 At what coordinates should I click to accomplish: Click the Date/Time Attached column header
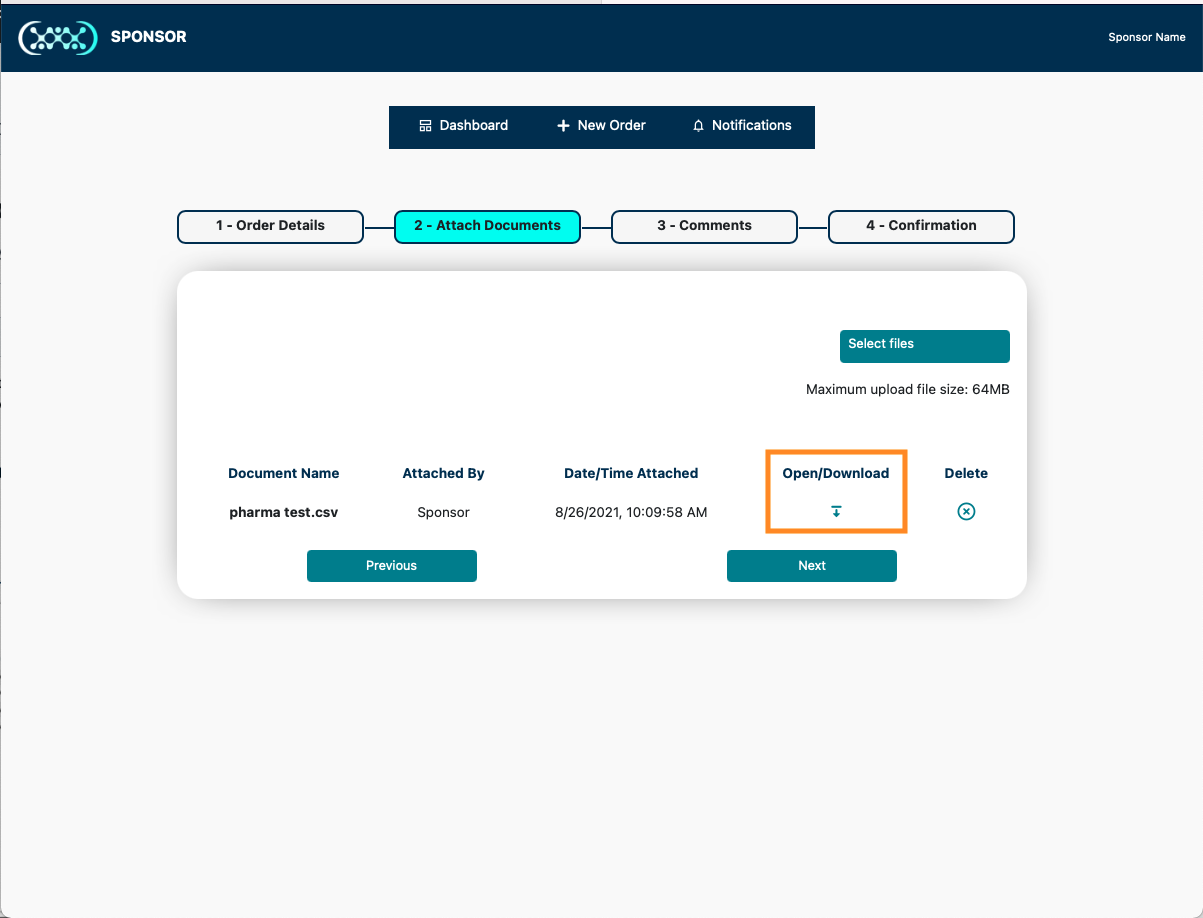point(631,474)
